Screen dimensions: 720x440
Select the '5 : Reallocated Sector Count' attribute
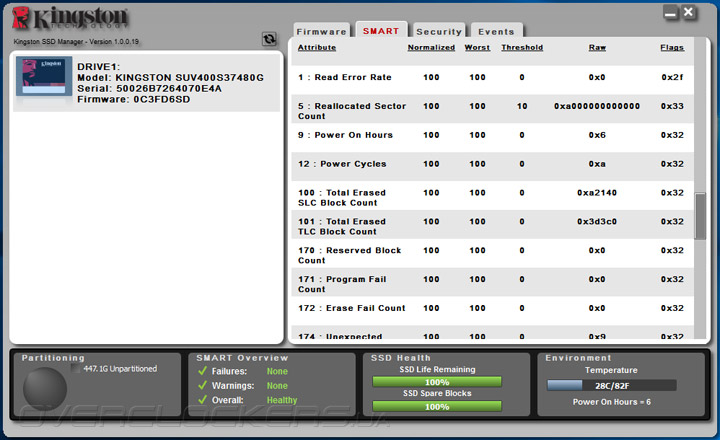pos(352,111)
